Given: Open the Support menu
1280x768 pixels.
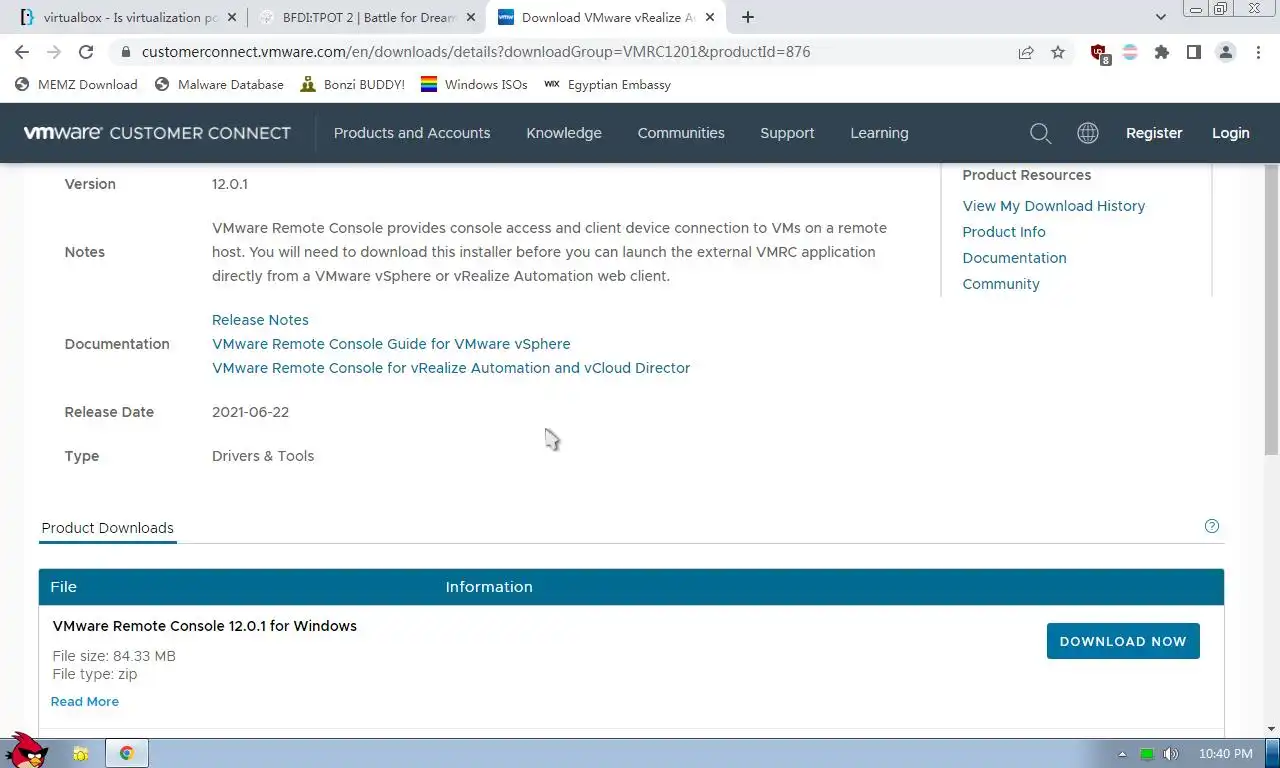Looking at the screenshot, I should (x=787, y=133).
